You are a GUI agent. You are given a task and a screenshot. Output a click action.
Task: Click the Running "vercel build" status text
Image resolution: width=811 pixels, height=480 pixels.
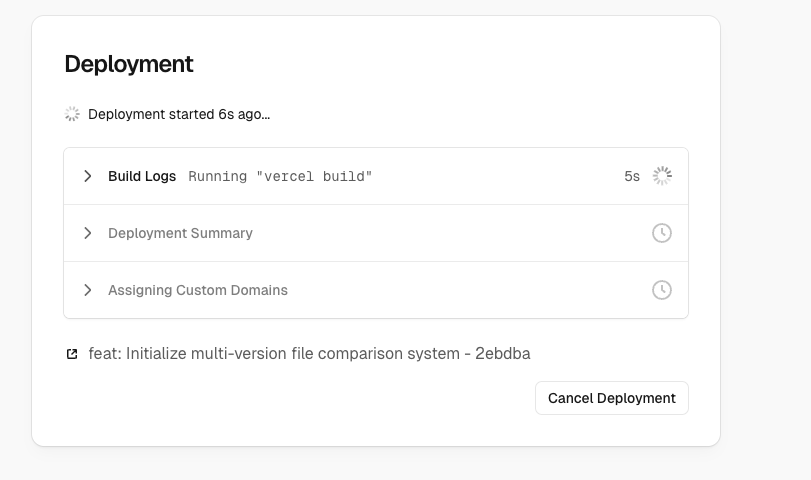pos(280,176)
